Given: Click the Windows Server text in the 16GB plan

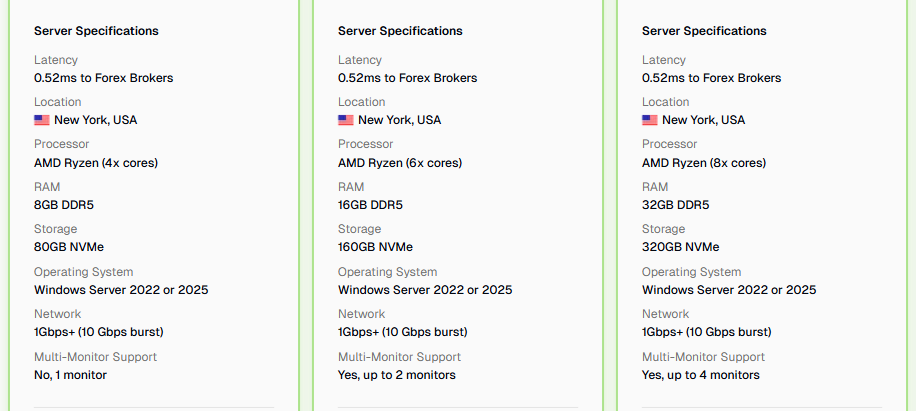Looking at the screenshot, I should (425, 290).
